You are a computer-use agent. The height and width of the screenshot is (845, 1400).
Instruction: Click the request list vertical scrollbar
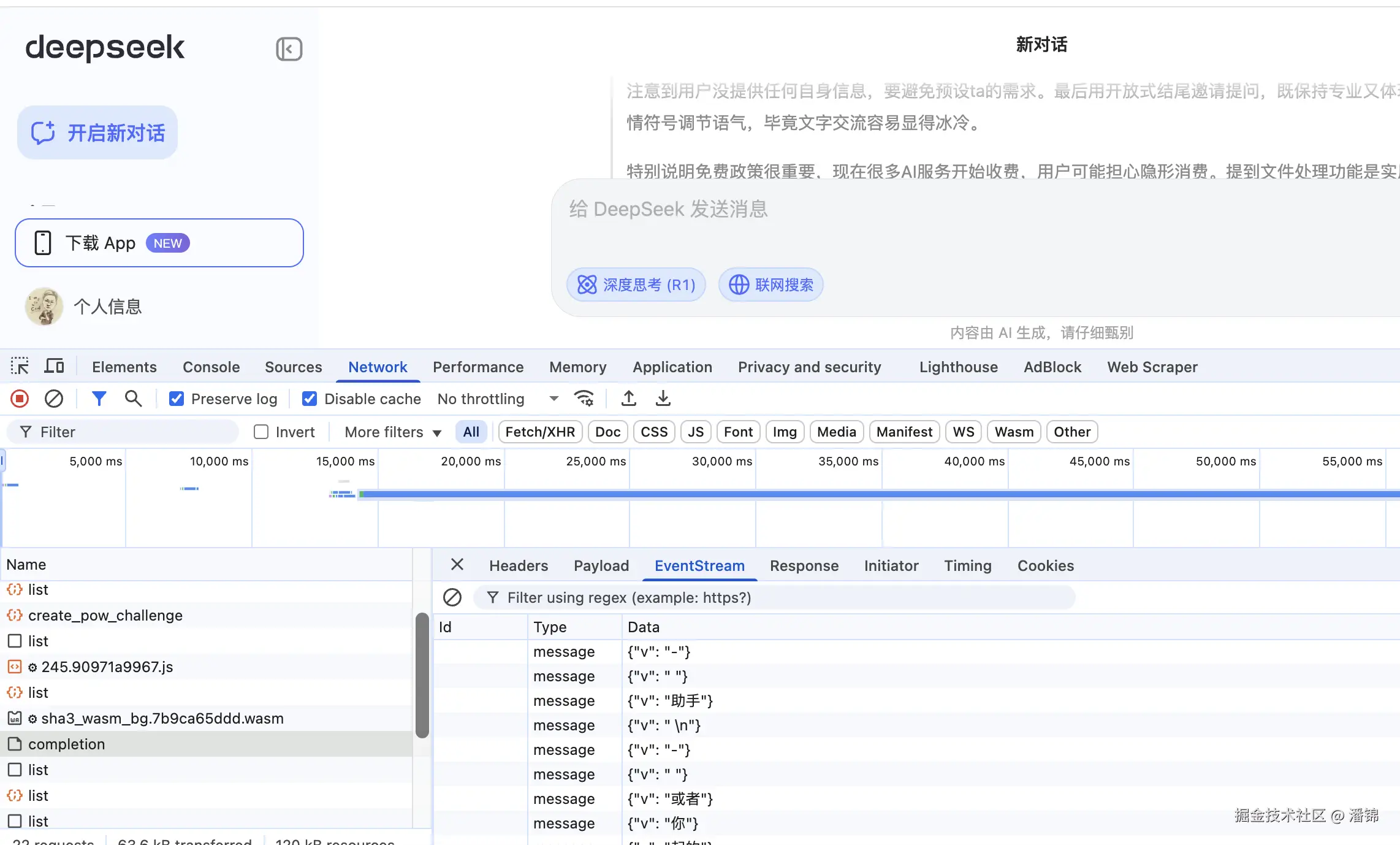pyautogui.click(x=422, y=675)
